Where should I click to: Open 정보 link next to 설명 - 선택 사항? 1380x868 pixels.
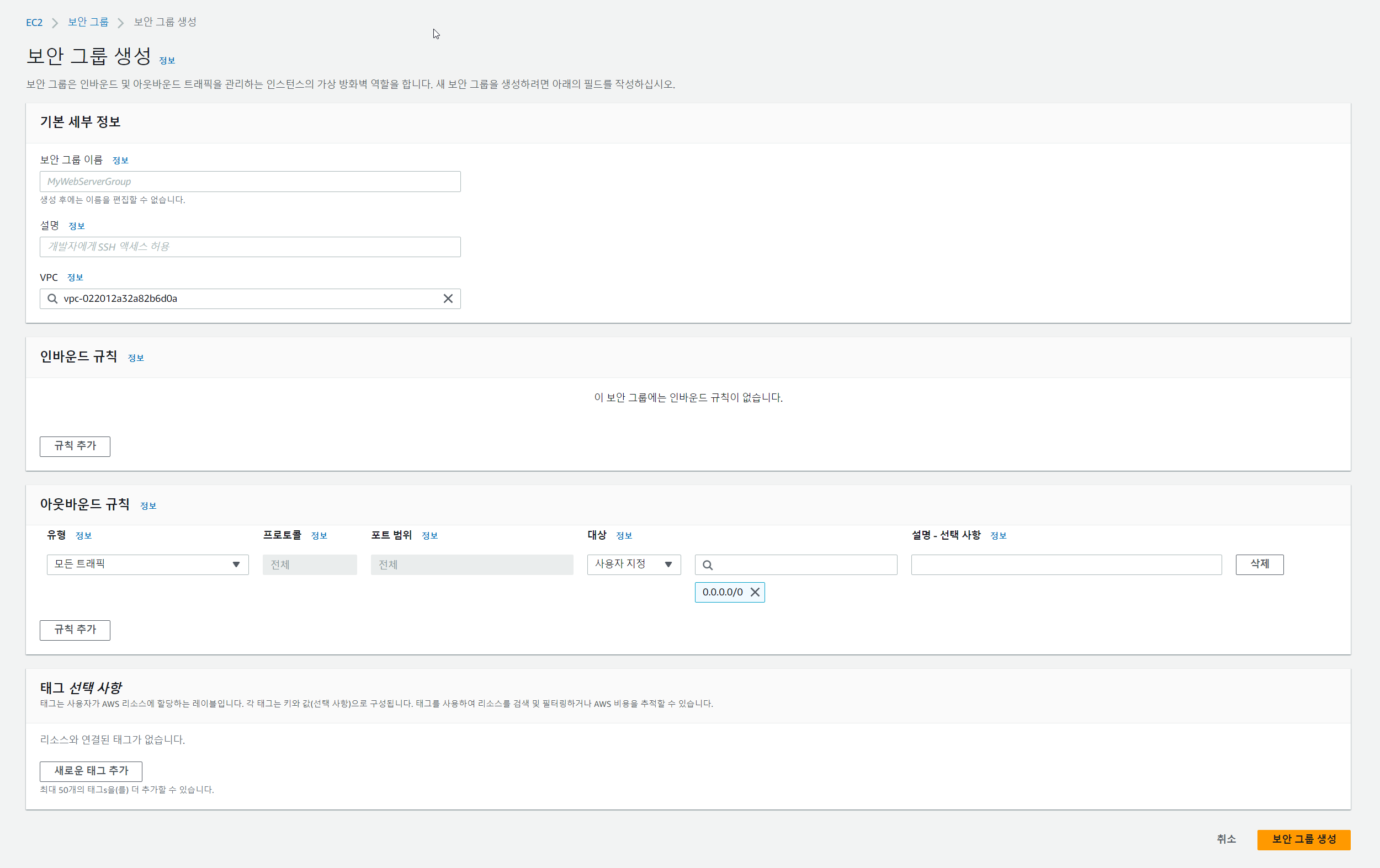click(999, 536)
